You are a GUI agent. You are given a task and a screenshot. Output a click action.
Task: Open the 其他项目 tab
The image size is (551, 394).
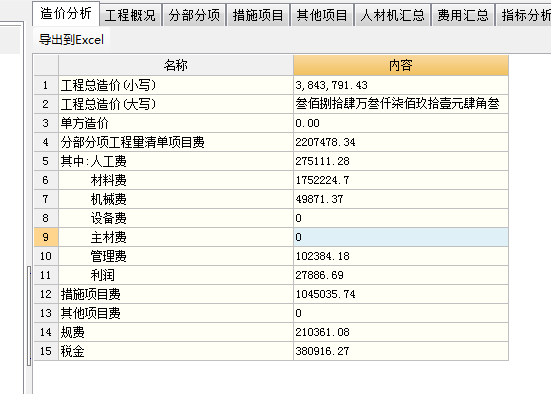coord(322,15)
